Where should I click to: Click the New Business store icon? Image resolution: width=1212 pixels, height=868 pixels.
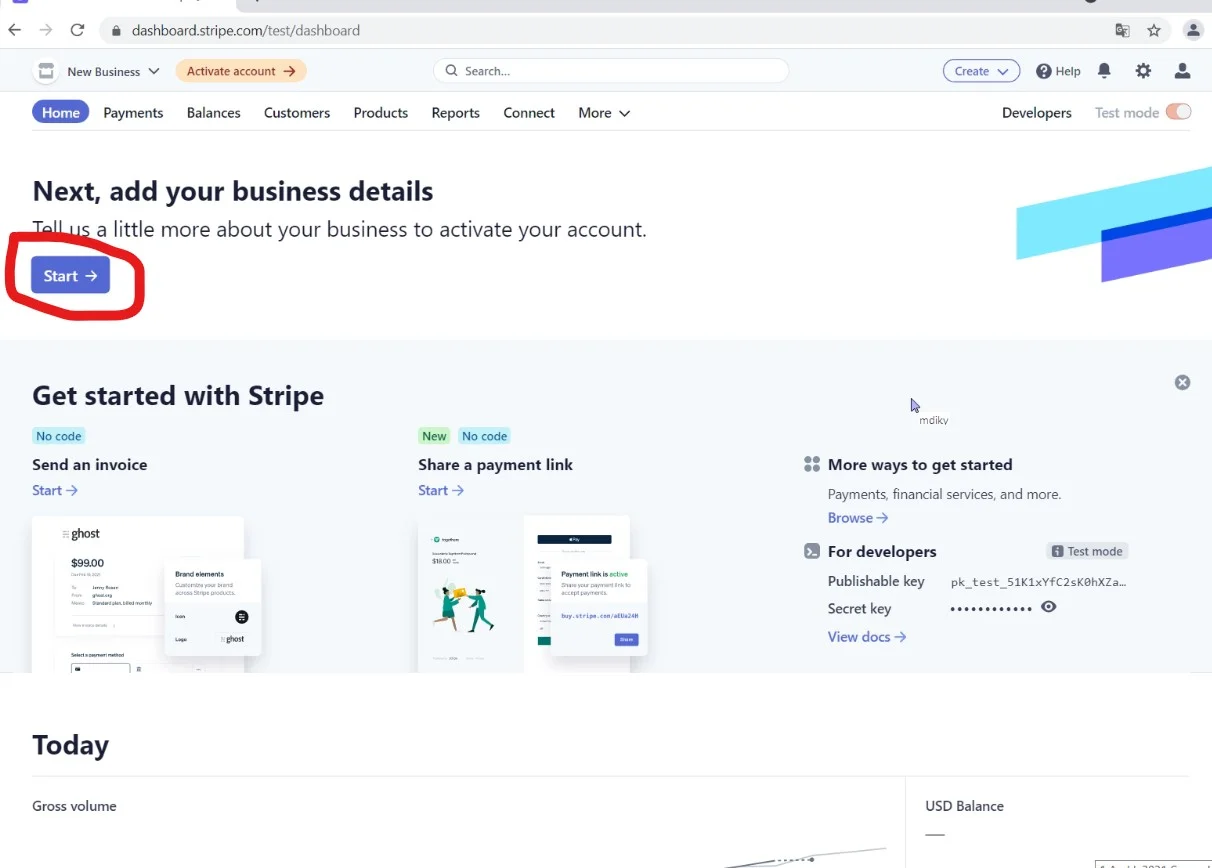coord(45,71)
